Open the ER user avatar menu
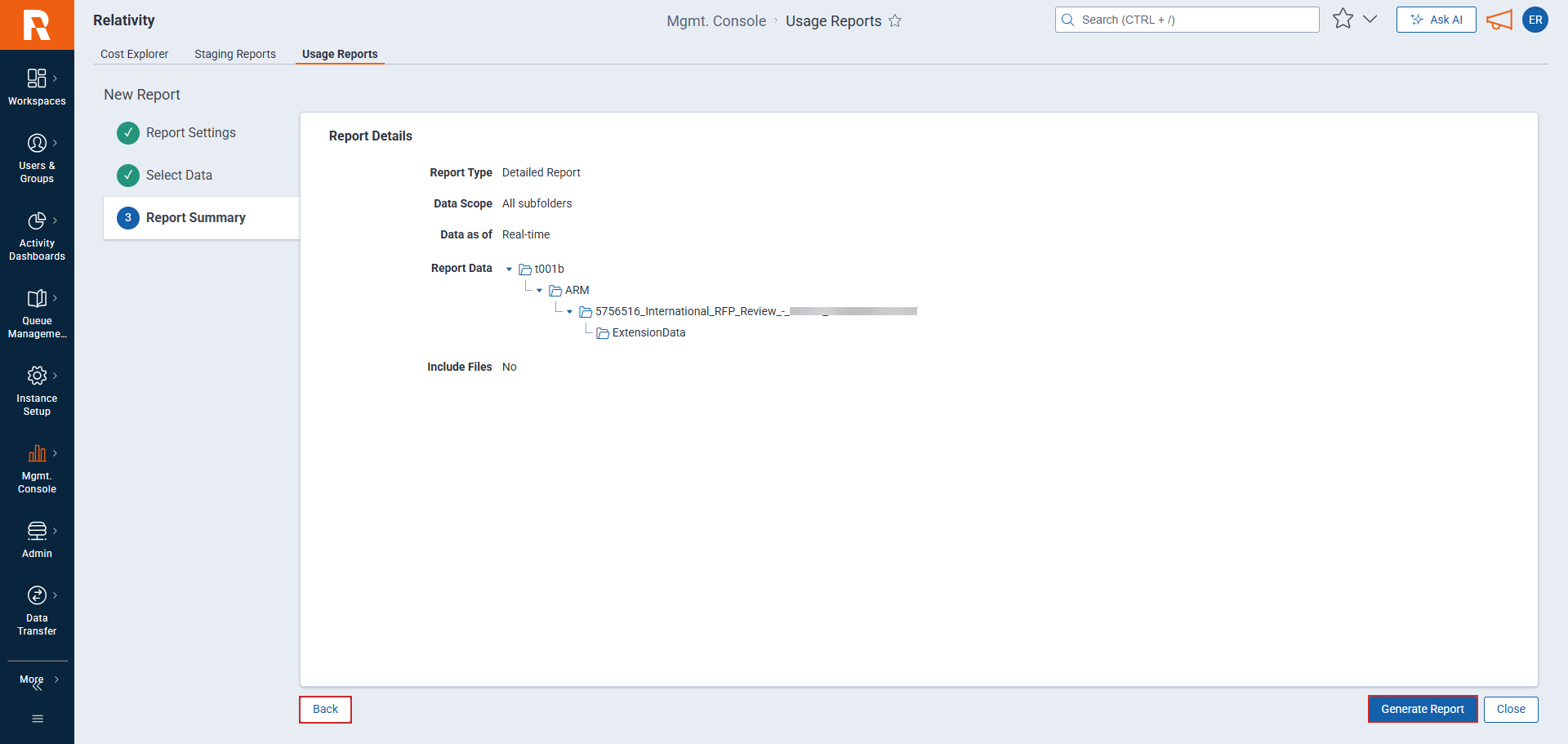 1535,20
